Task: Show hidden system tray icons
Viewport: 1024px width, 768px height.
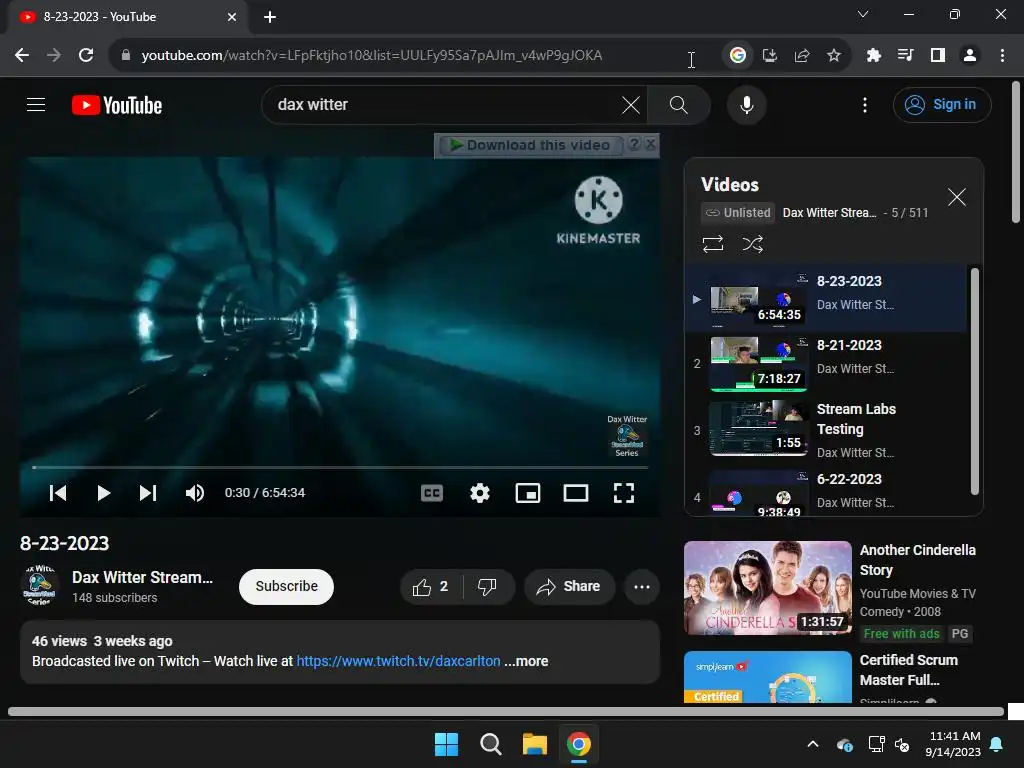Action: 813,744
